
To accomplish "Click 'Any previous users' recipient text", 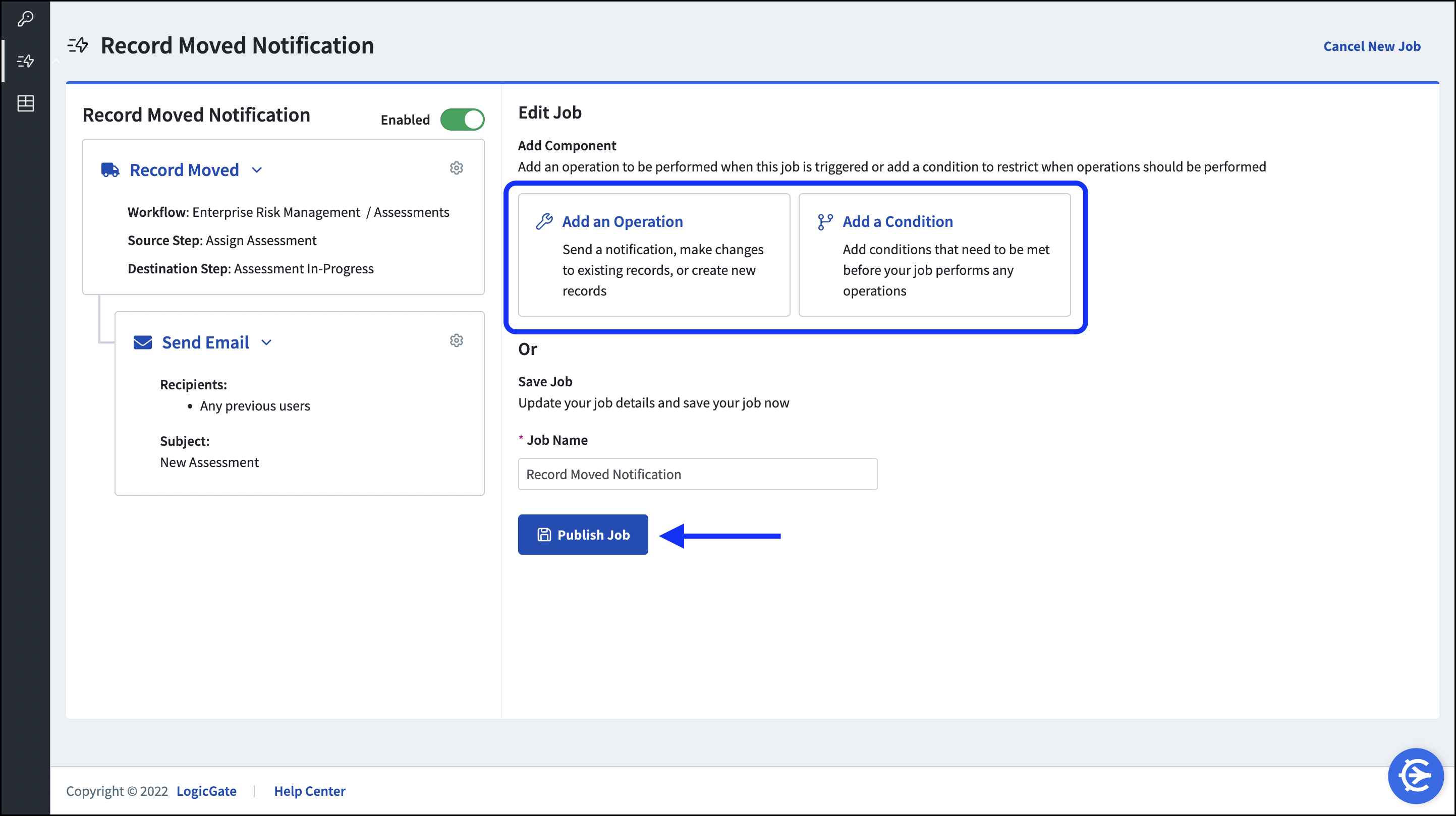I will click(x=255, y=406).
